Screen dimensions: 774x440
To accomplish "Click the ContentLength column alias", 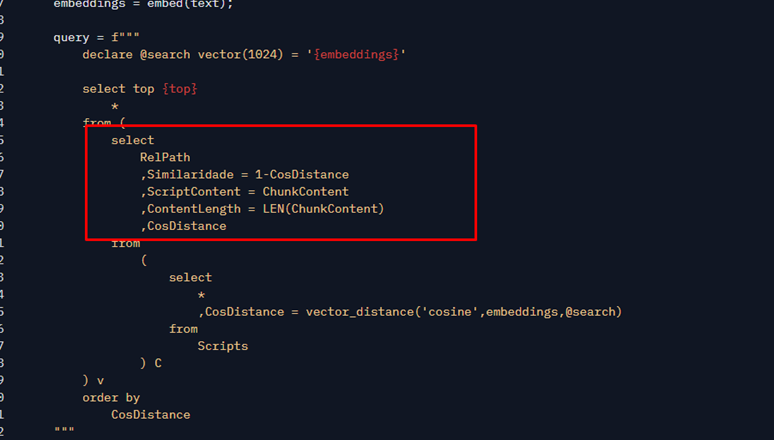I will [193, 209].
